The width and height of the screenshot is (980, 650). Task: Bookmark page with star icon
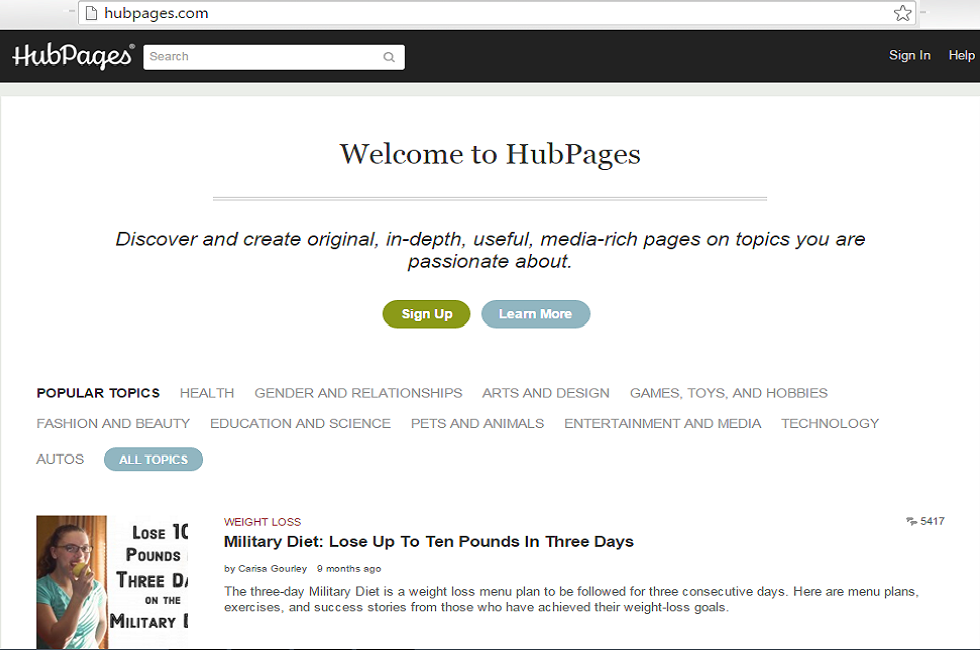(902, 13)
